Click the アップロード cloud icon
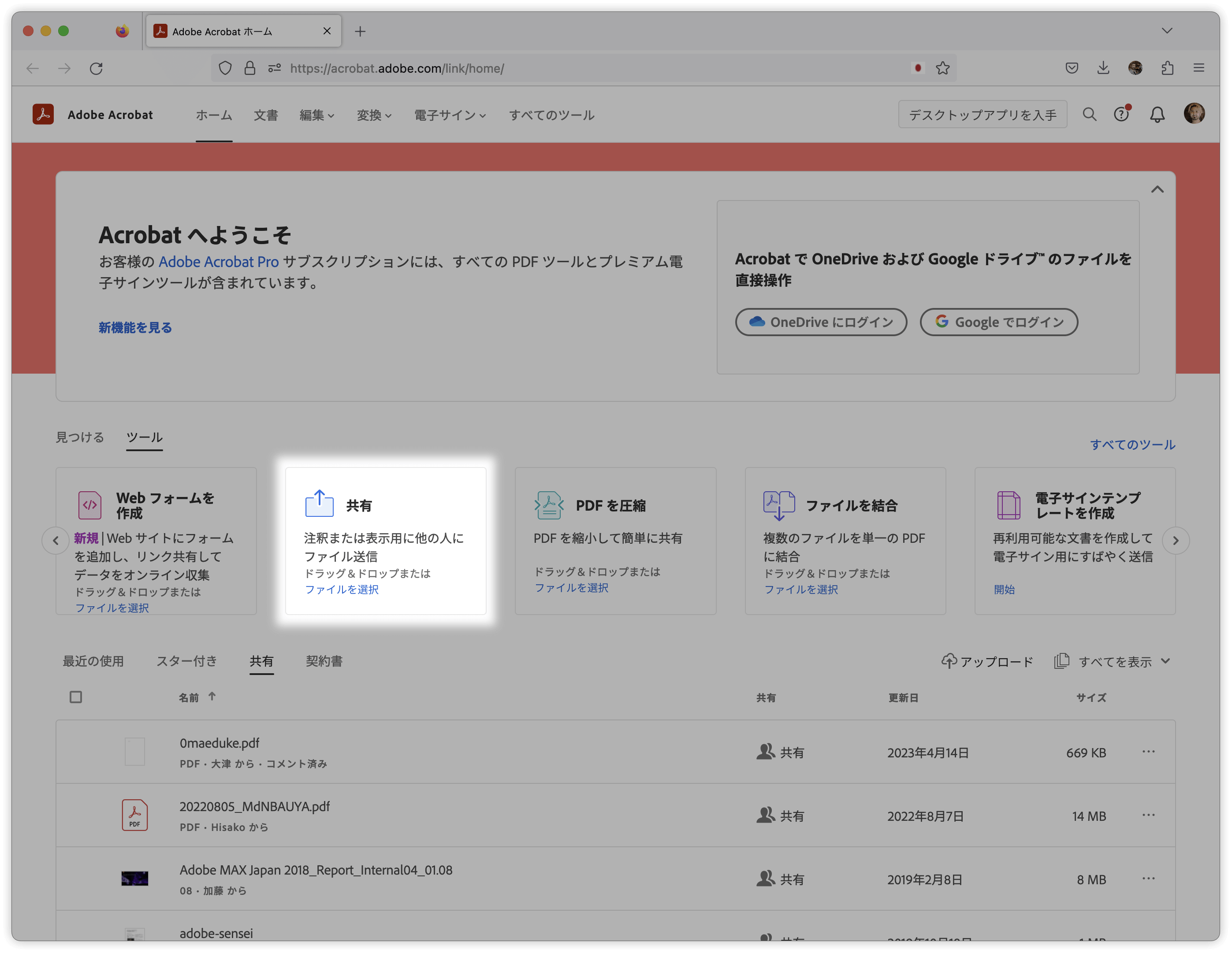The width and height of the screenshot is (1232, 953). pyautogui.click(x=949, y=661)
